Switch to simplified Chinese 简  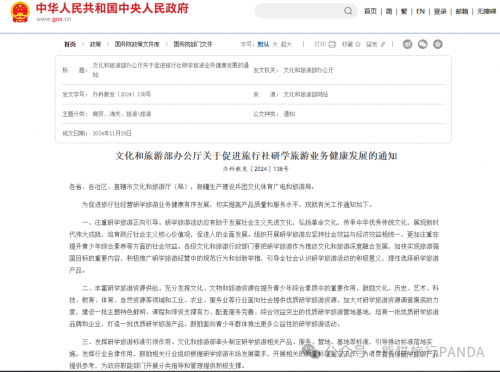389,12
